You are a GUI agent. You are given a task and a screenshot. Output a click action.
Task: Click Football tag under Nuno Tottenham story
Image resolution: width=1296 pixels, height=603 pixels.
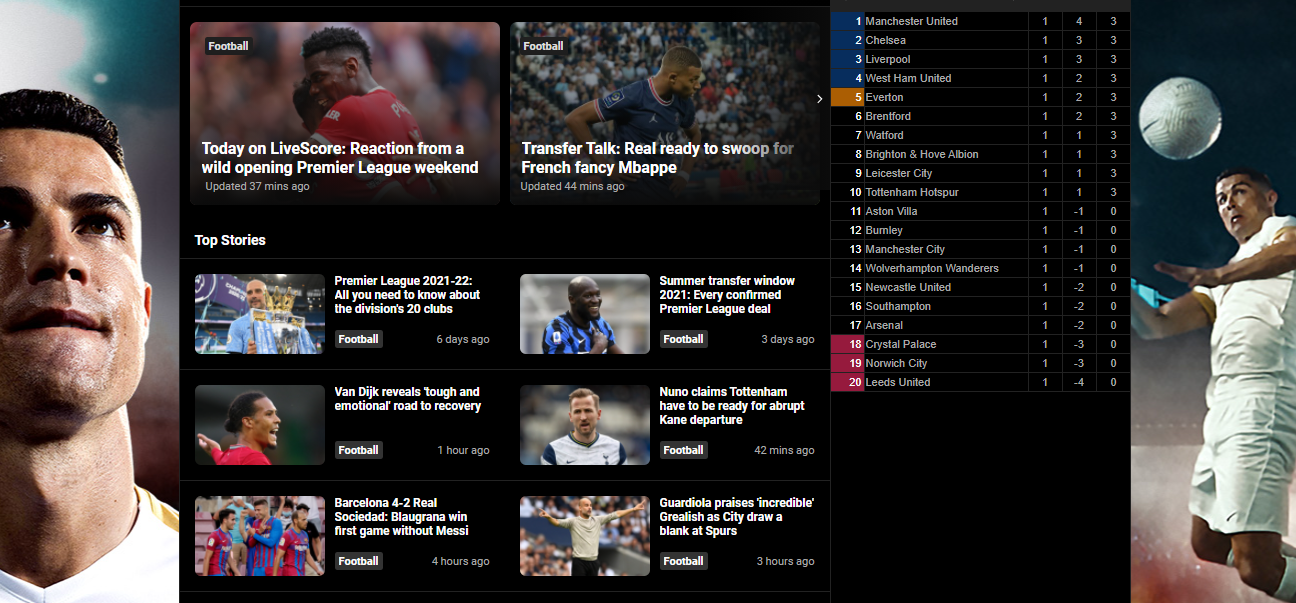click(683, 450)
